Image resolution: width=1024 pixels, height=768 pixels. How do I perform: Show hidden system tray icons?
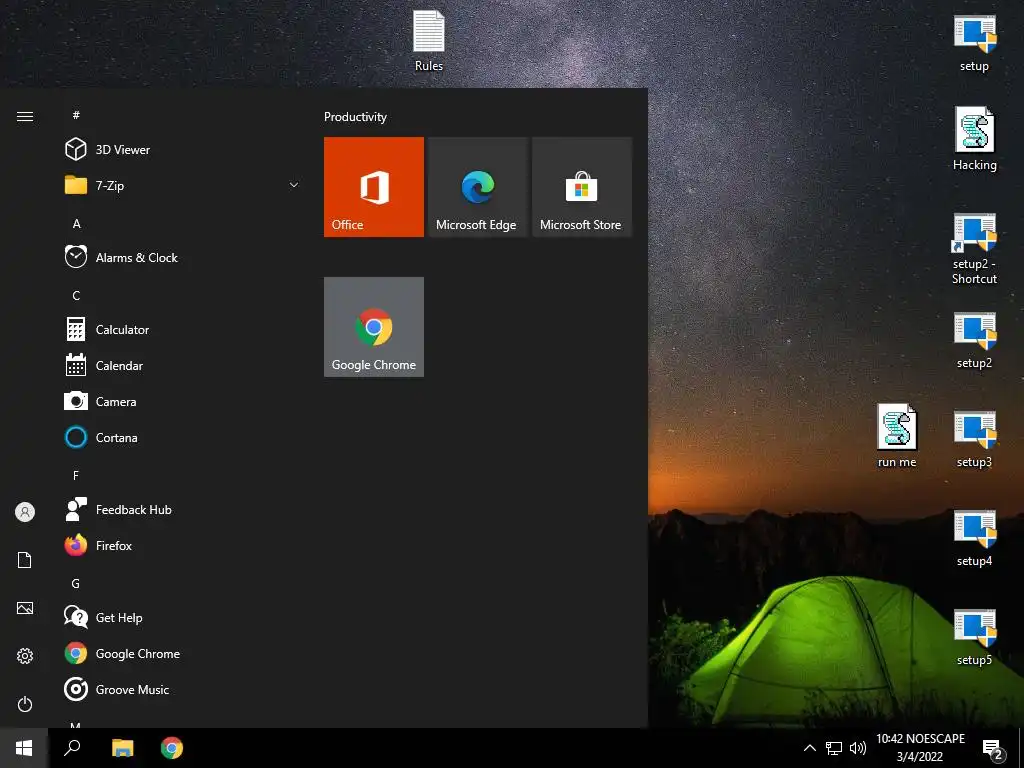(809, 748)
